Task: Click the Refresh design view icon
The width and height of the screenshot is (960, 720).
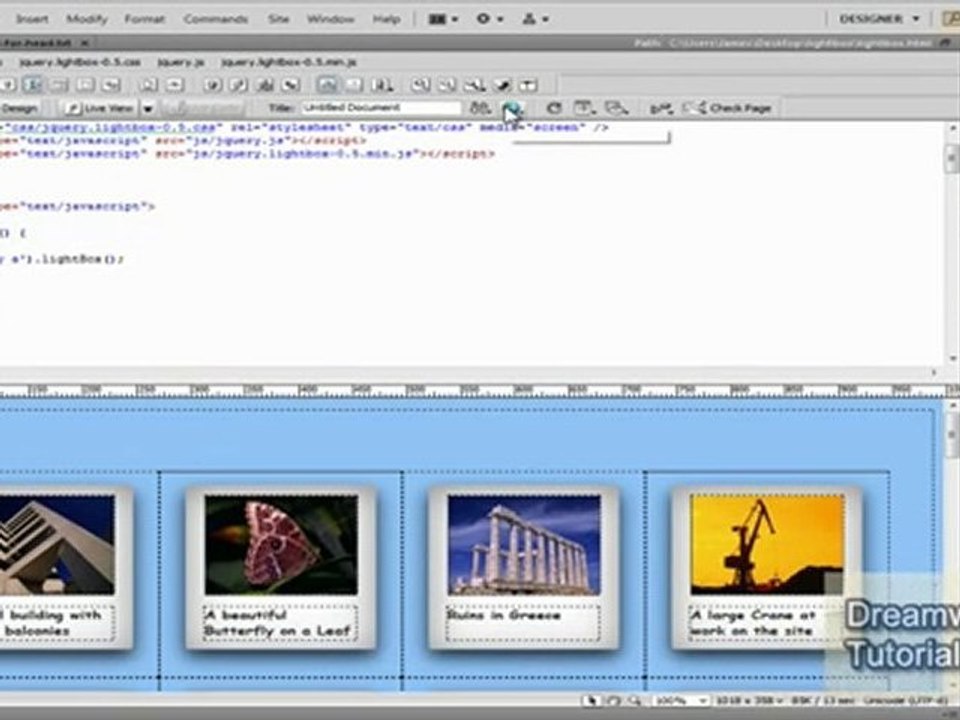Action: (x=553, y=108)
